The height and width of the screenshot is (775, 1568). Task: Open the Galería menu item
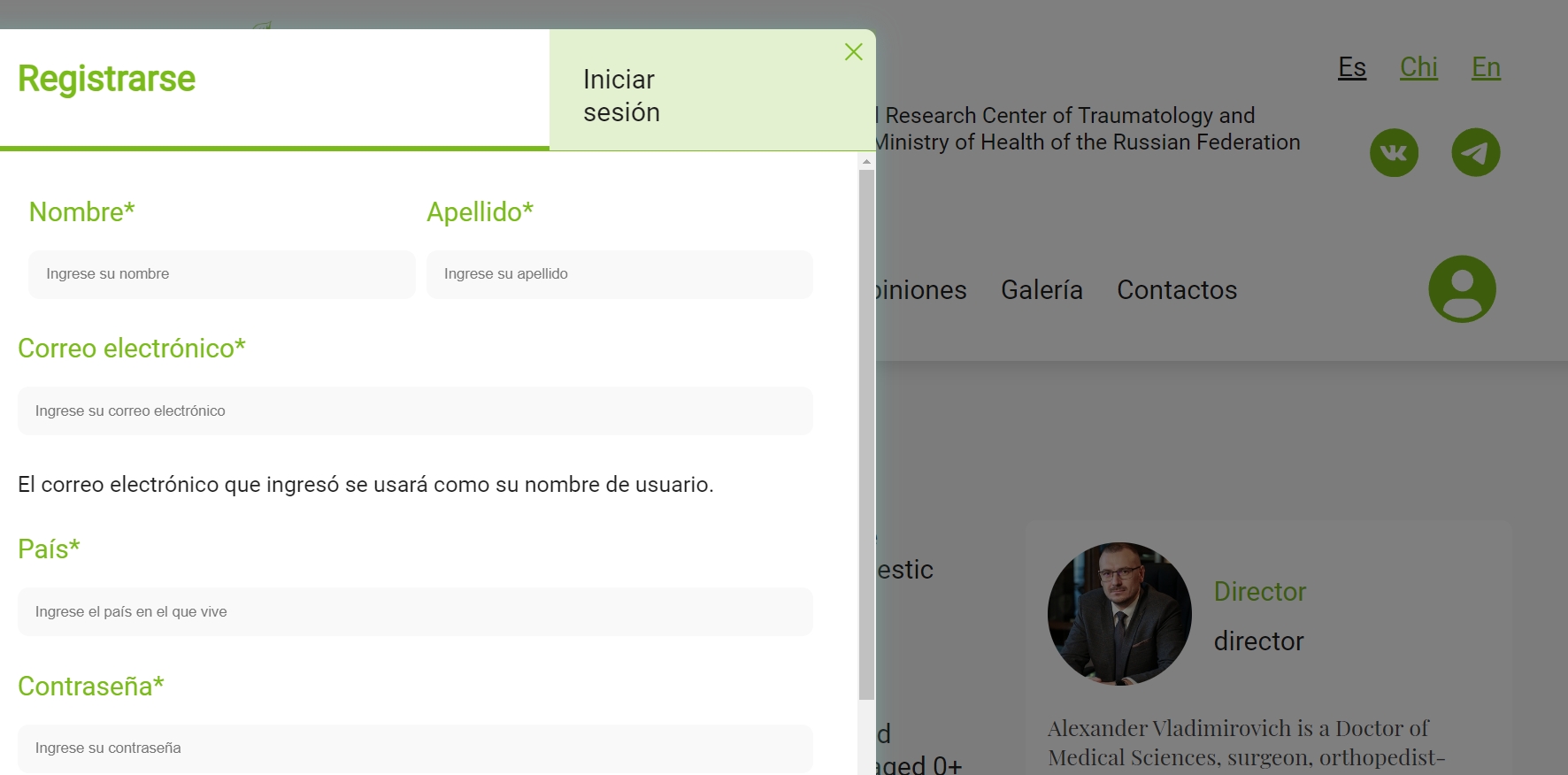[1041, 290]
